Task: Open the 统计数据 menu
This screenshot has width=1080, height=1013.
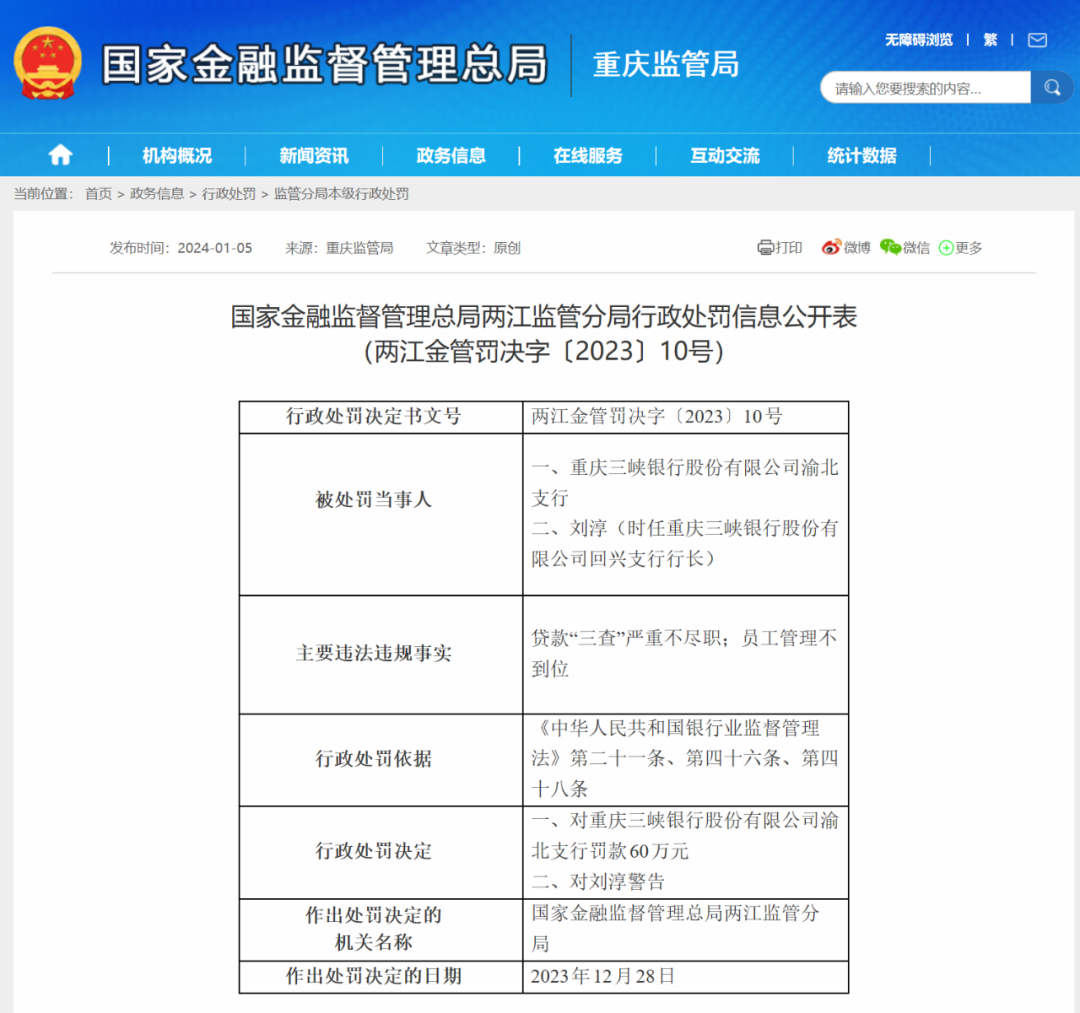Action: coord(862,155)
